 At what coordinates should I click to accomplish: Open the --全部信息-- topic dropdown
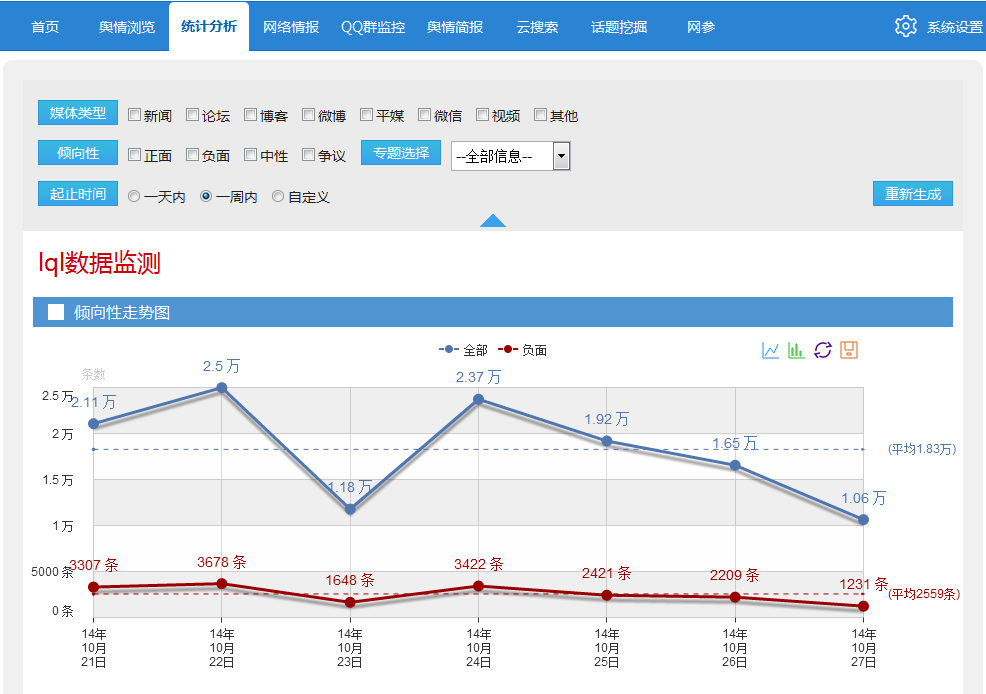(x=510, y=156)
